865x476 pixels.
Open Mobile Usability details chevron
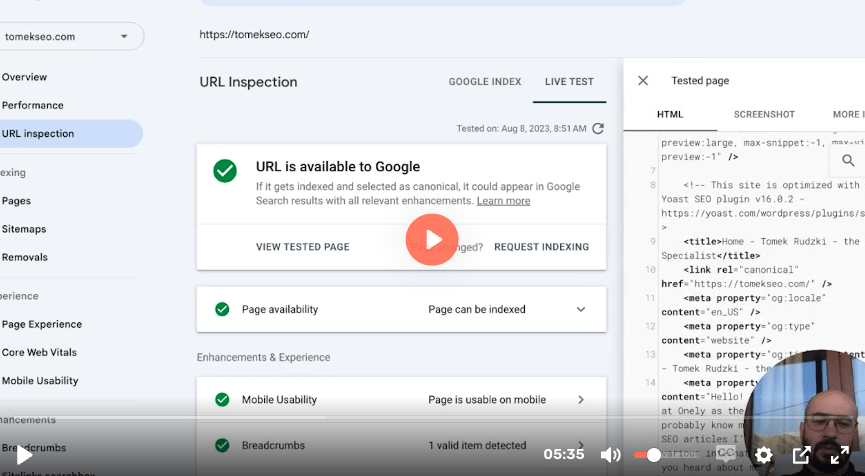[x=581, y=400]
